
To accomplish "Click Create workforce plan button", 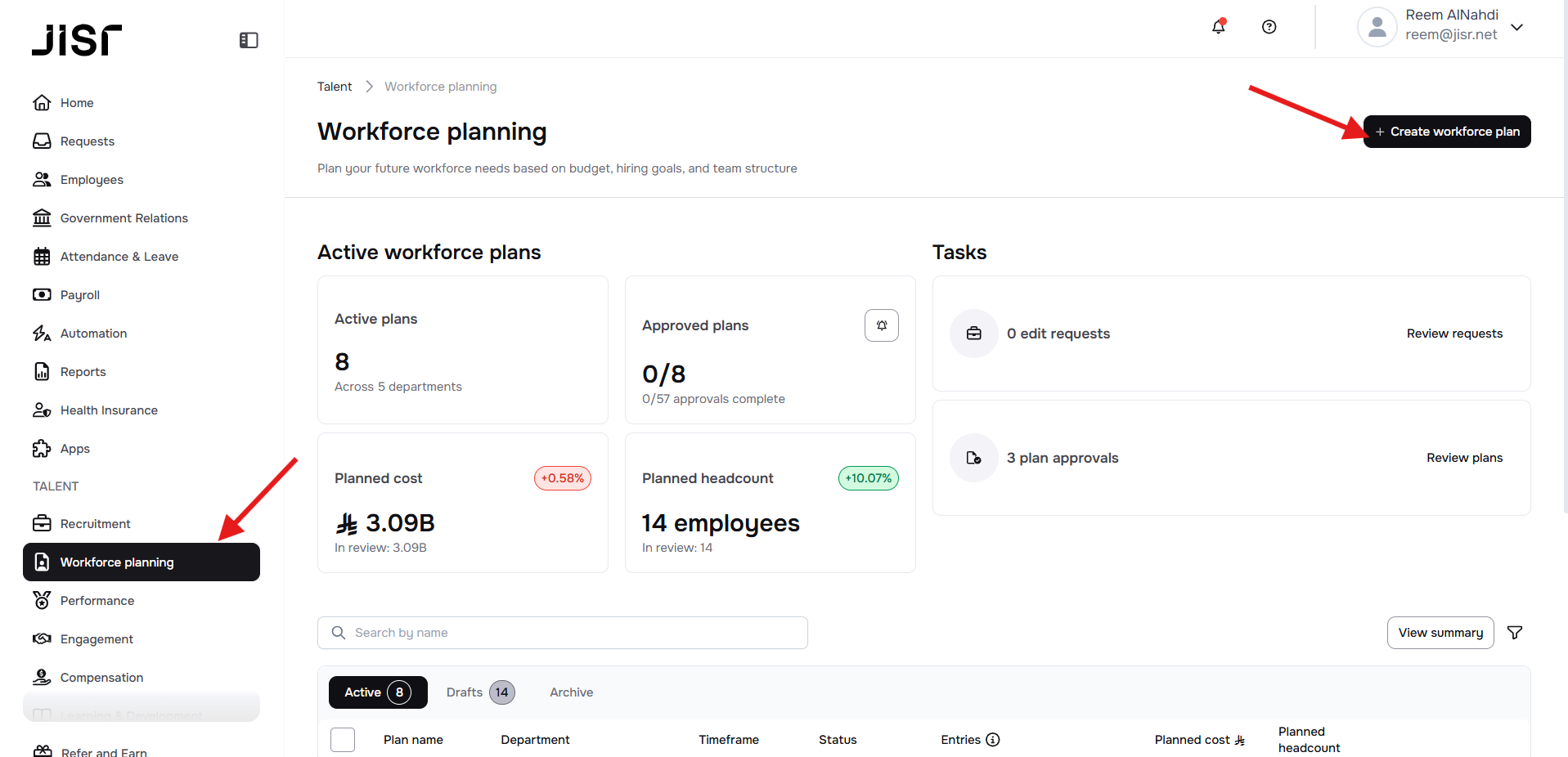I will [x=1446, y=132].
